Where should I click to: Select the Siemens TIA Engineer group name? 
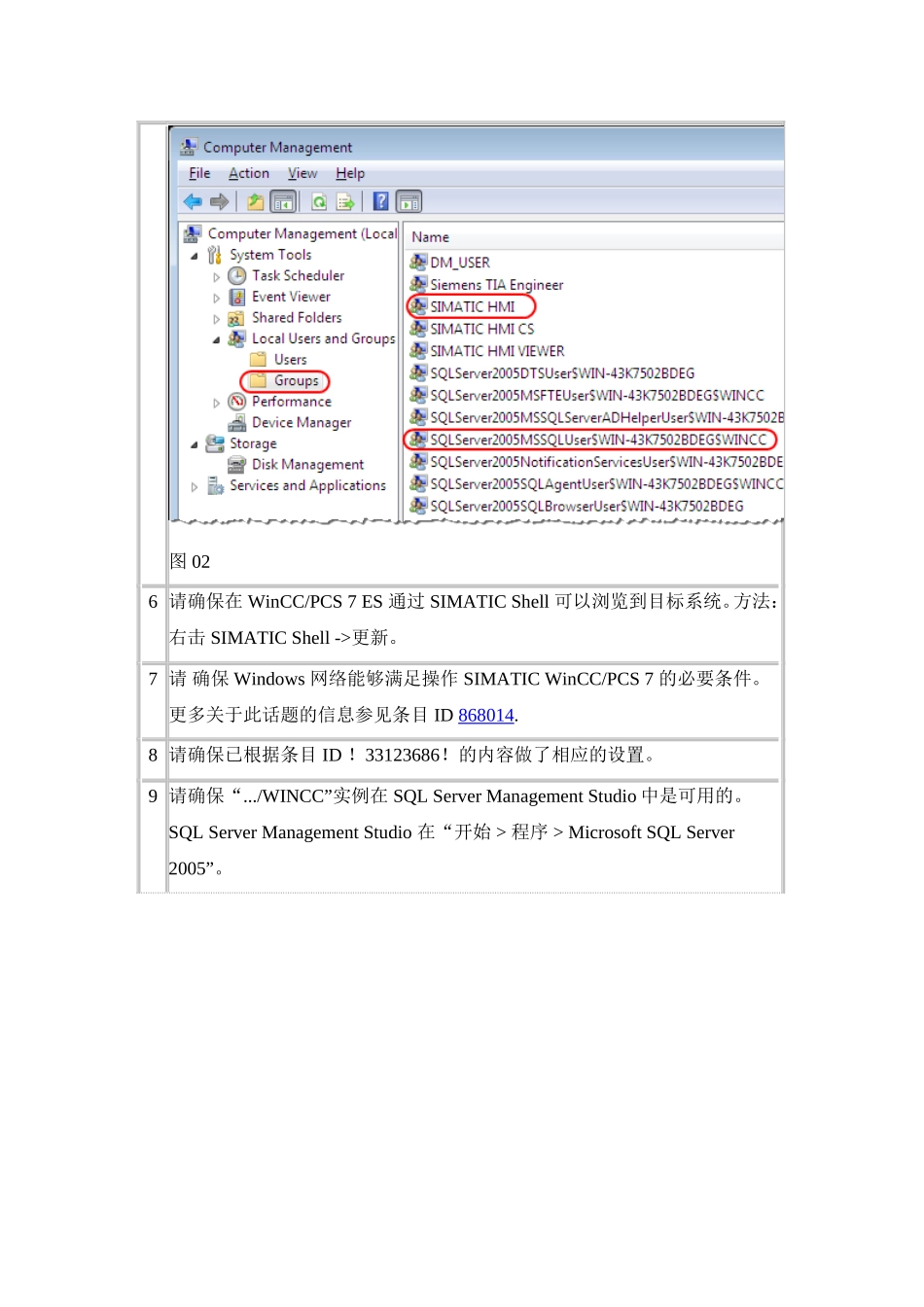[x=497, y=285]
